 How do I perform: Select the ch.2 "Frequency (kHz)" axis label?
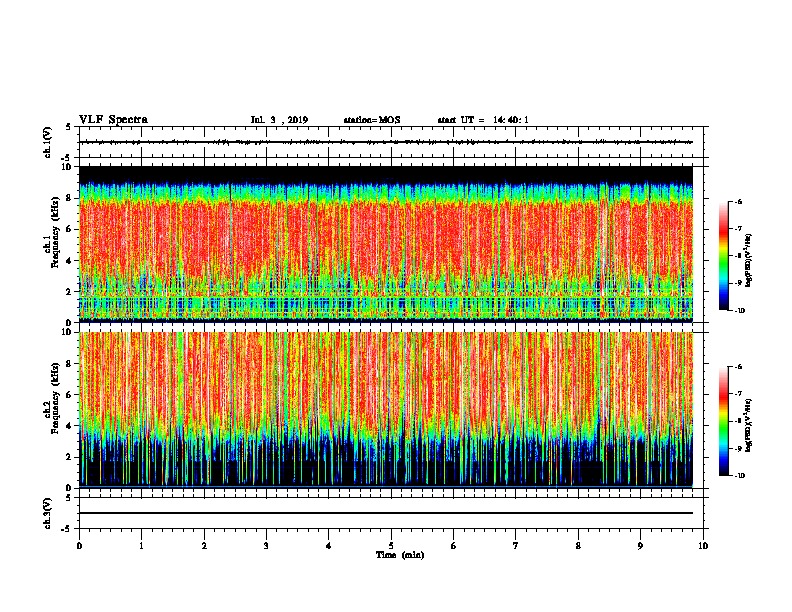55,399
